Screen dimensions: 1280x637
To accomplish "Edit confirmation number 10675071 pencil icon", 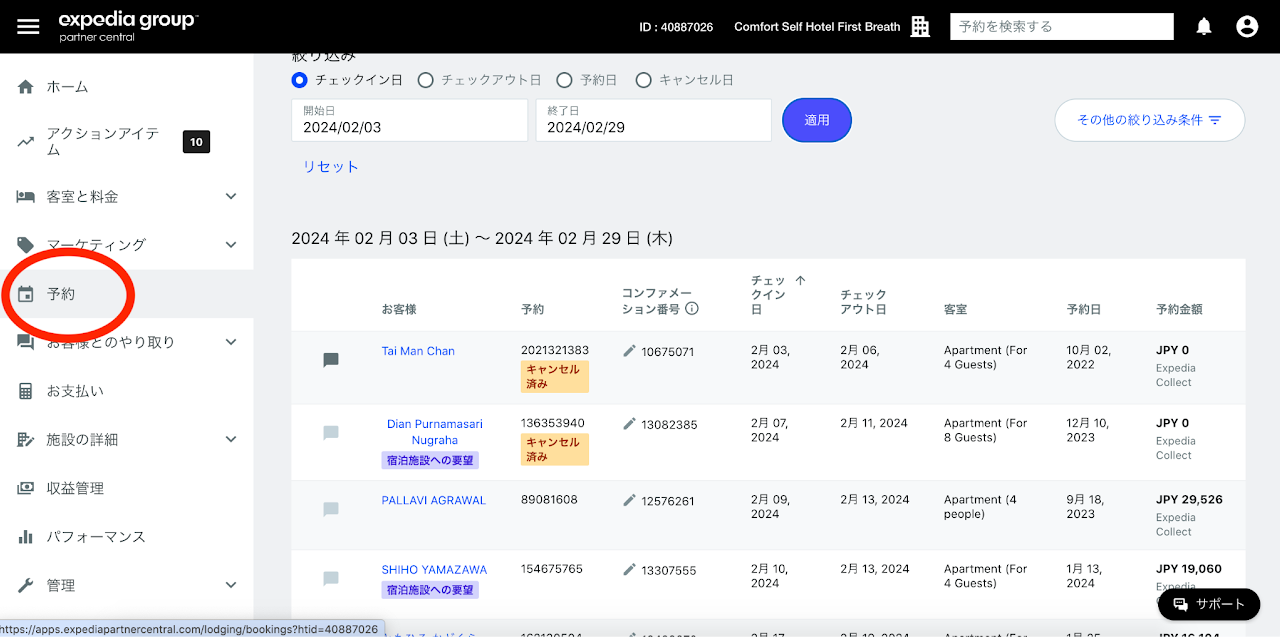I will [629, 351].
